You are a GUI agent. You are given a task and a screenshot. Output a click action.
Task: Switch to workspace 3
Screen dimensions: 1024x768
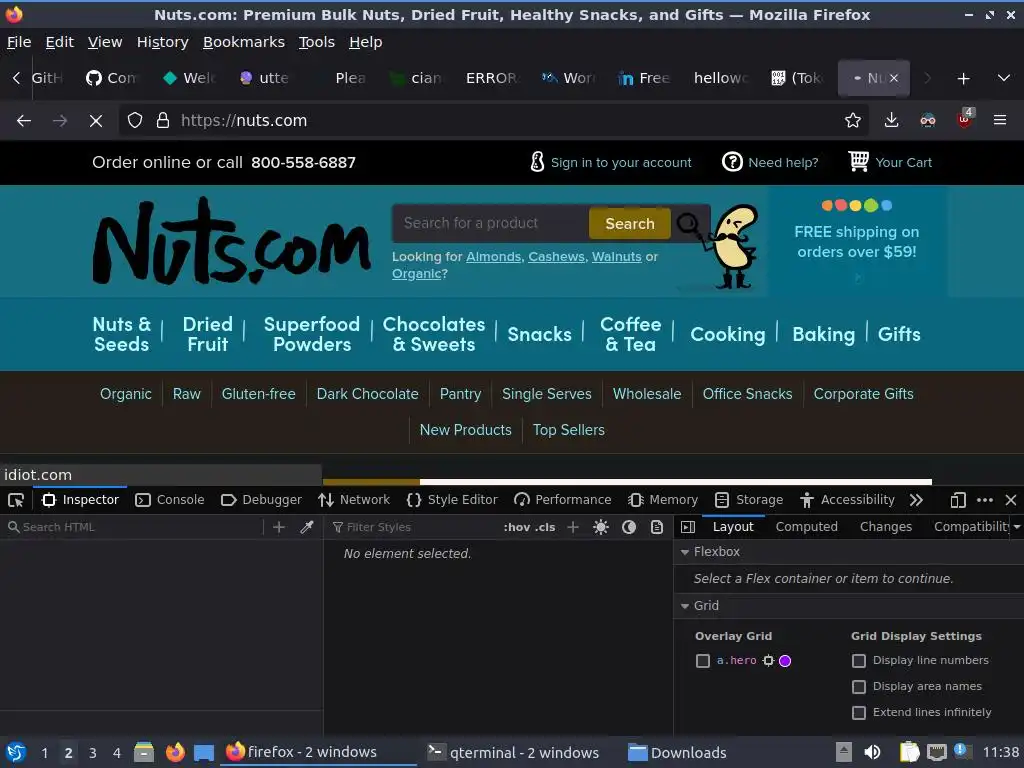93,753
